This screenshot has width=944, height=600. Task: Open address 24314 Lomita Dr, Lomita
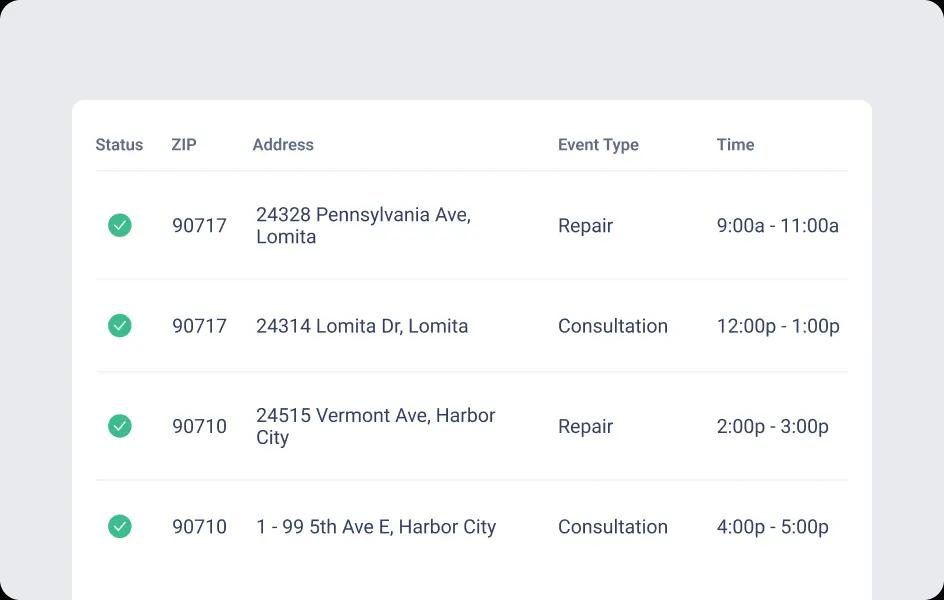[x=362, y=326]
